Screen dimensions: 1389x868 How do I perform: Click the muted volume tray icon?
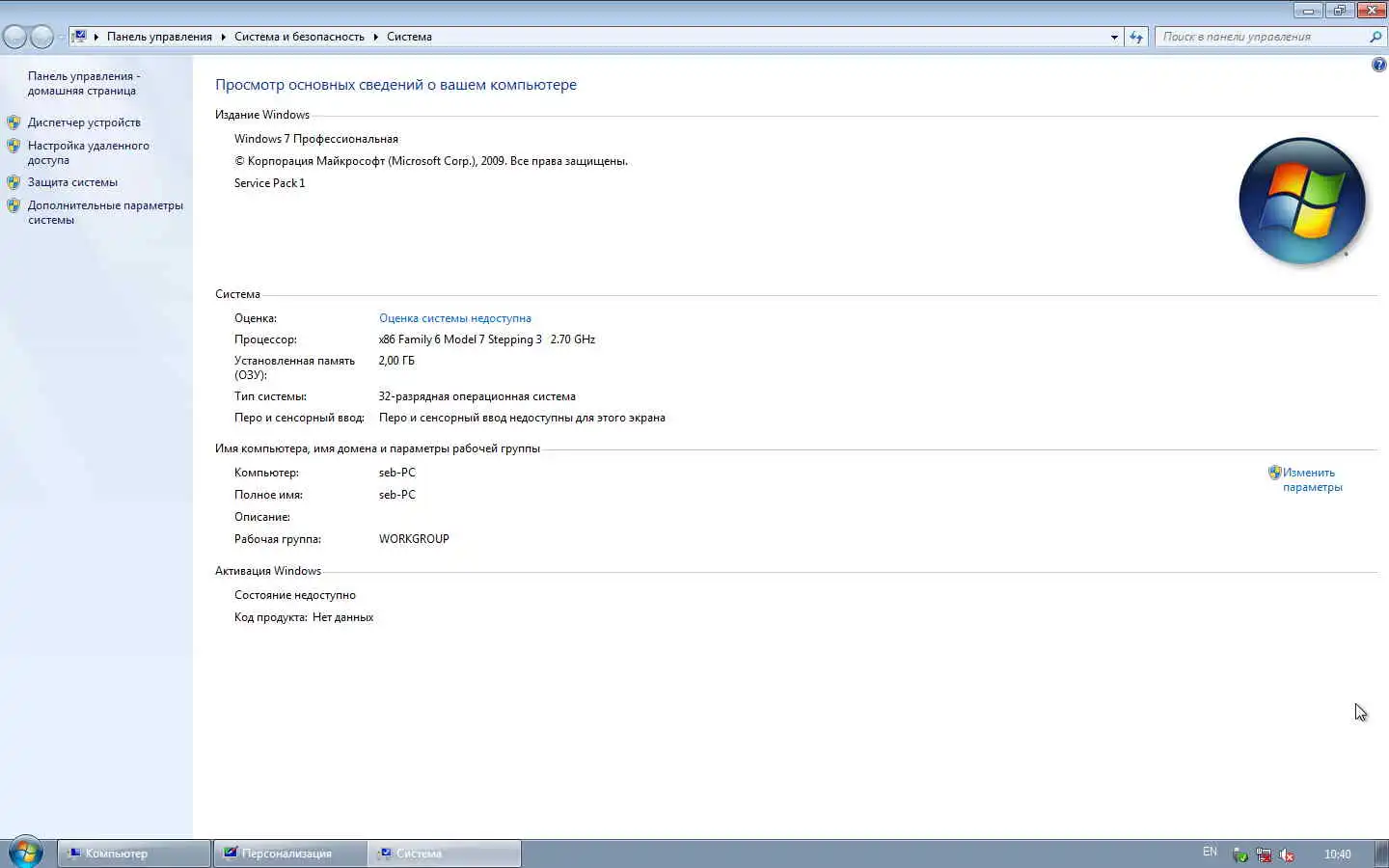coord(1287,854)
